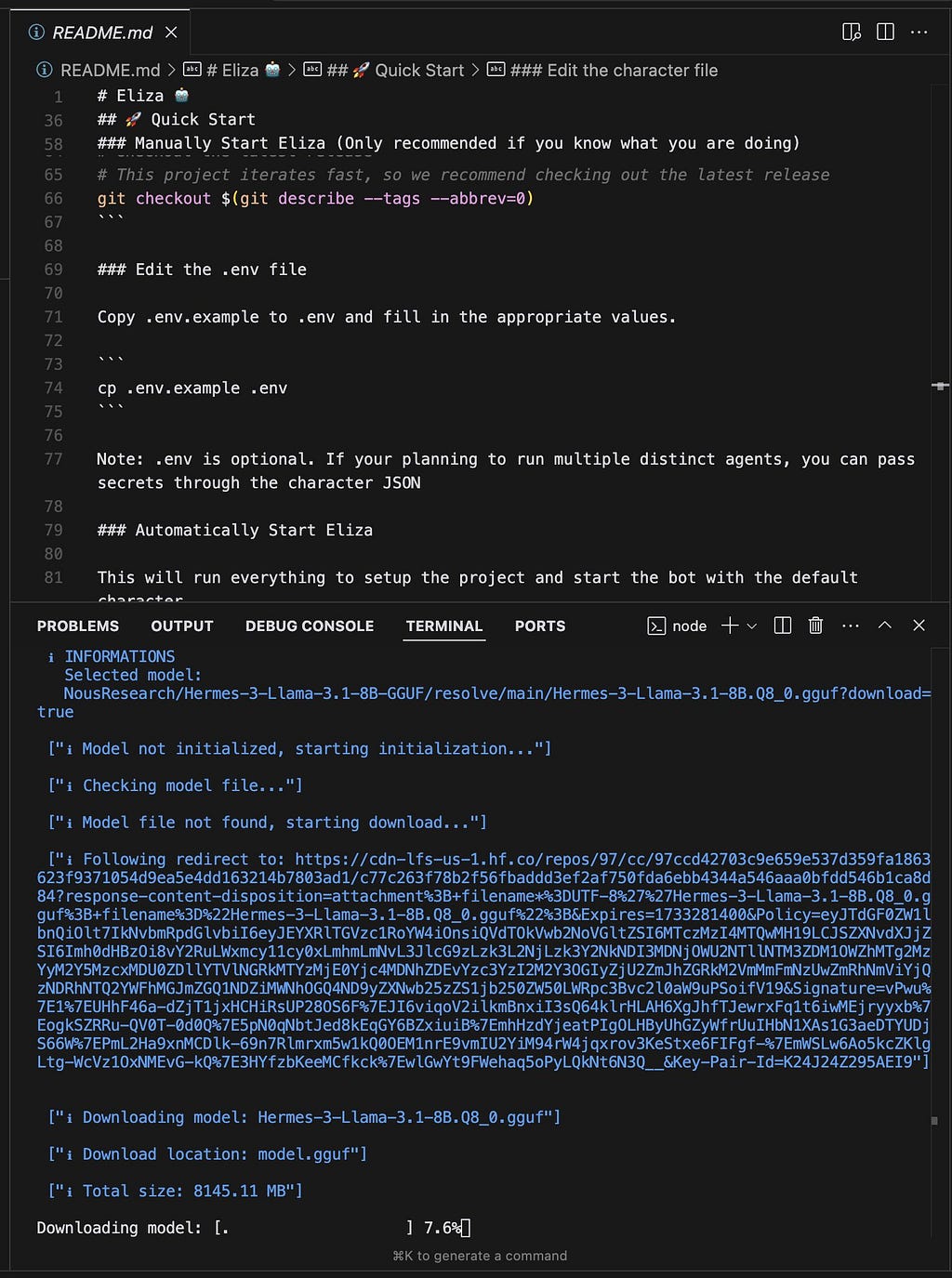952x1278 pixels.
Task: Create a new terminal with plus
Action: point(730,626)
